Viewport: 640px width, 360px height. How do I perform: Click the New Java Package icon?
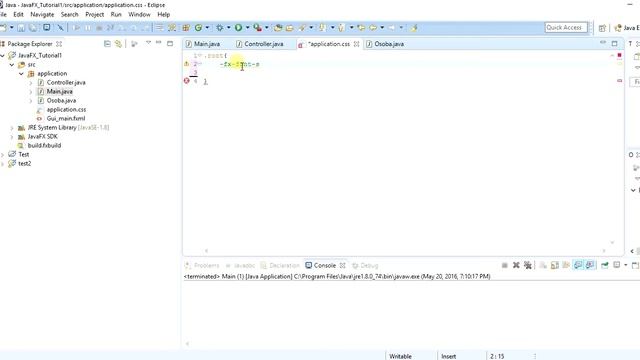point(186,28)
